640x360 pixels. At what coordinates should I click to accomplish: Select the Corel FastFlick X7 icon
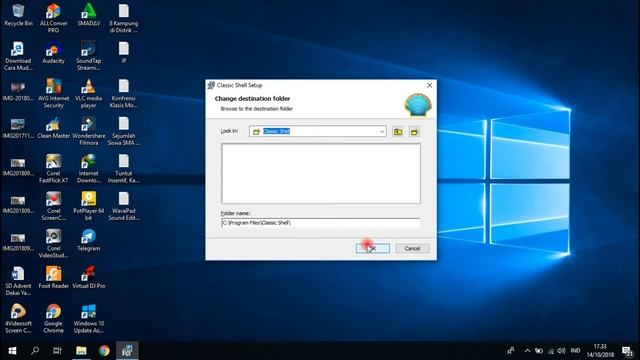coord(53,169)
